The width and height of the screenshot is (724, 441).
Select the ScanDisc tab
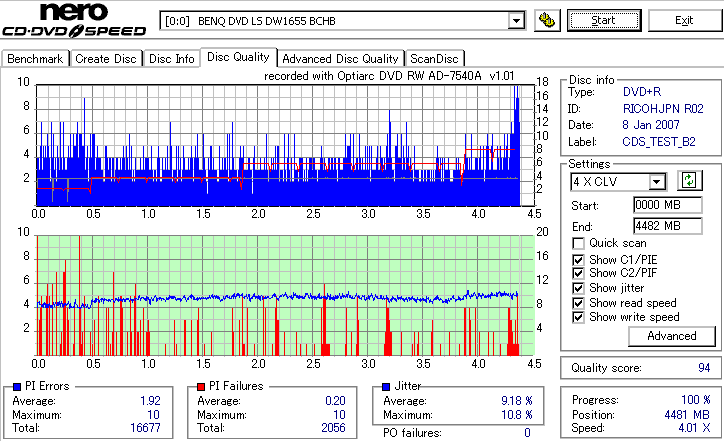[434, 59]
